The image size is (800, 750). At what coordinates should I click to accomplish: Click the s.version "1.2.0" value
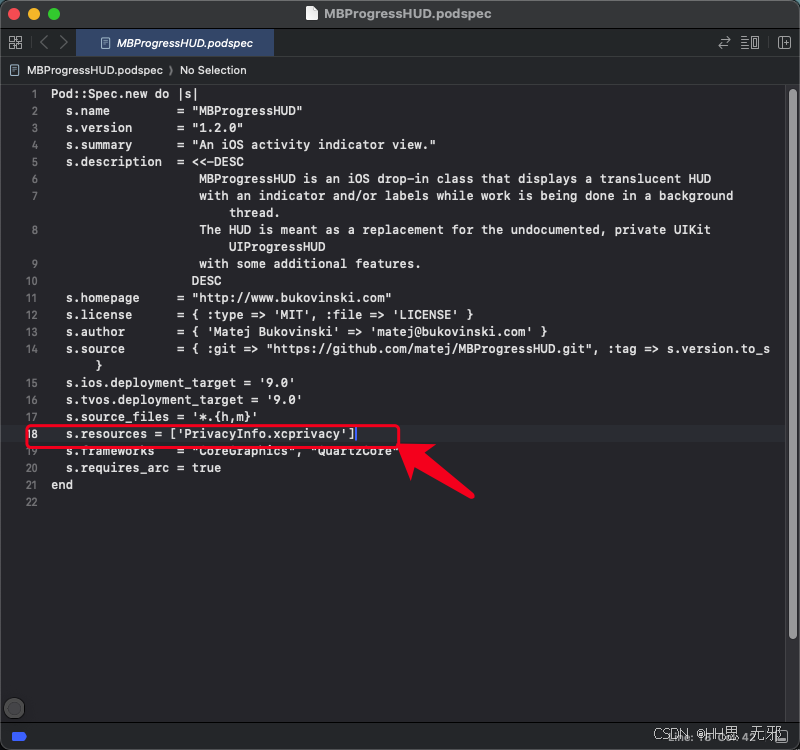pos(217,128)
